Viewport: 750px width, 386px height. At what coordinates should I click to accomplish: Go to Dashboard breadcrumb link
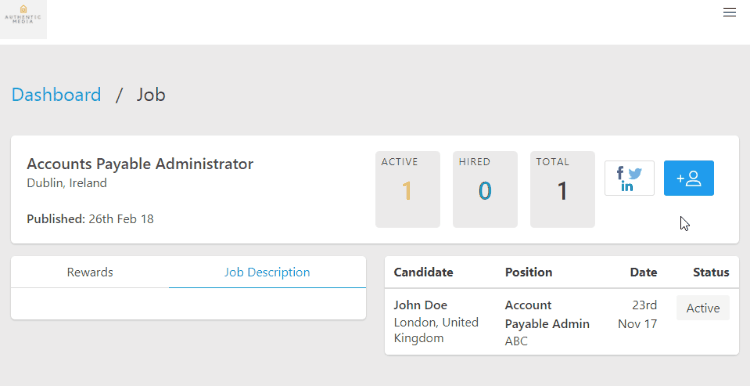pyautogui.click(x=56, y=94)
